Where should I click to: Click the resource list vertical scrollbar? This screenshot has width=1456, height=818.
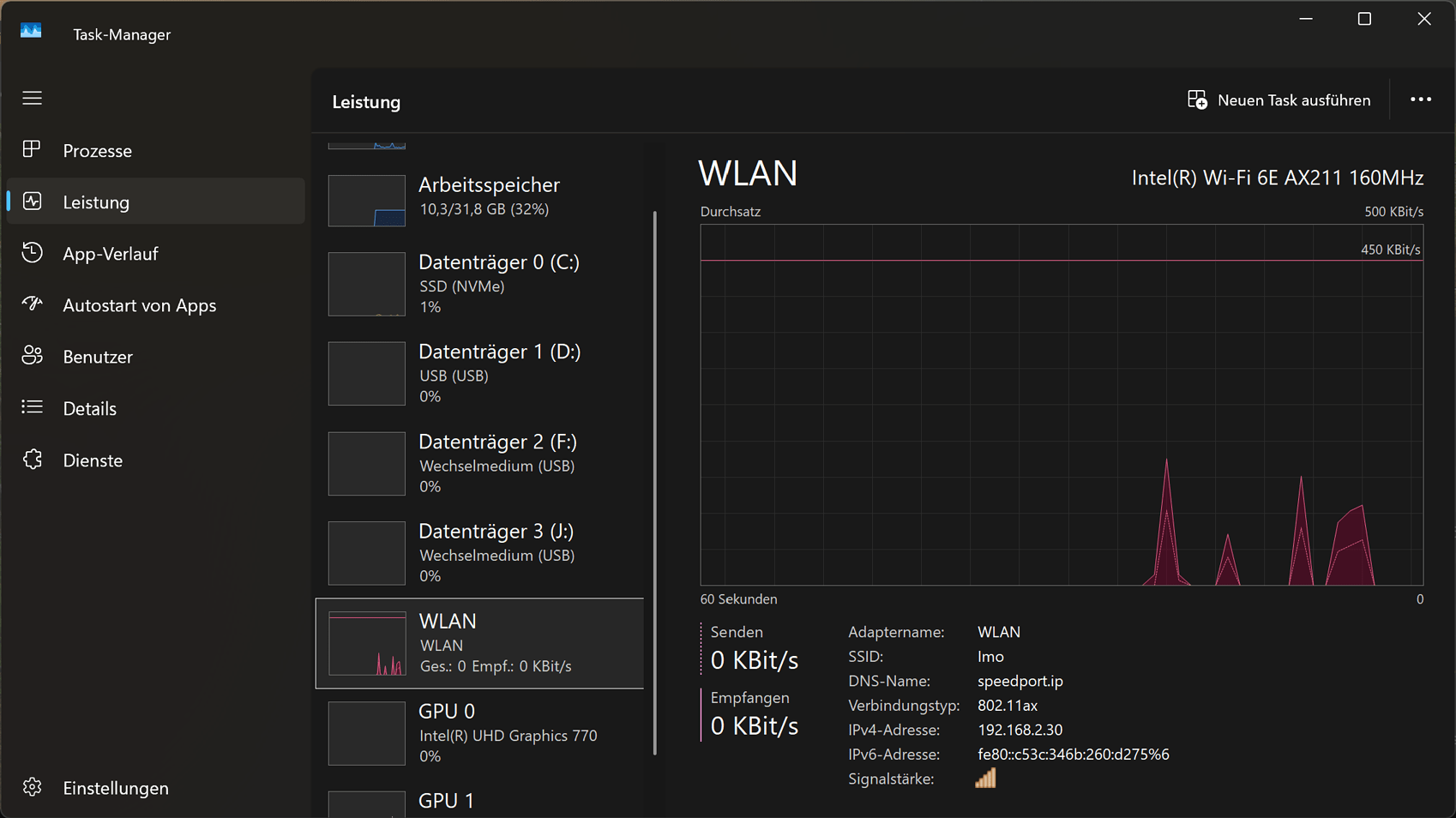coord(655,483)
